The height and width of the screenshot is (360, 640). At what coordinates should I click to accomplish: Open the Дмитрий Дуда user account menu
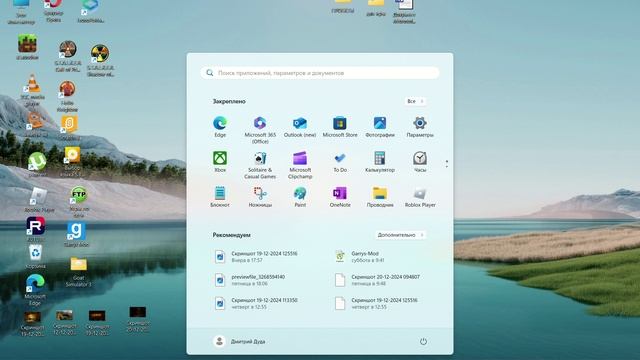(x=239, y=341)
